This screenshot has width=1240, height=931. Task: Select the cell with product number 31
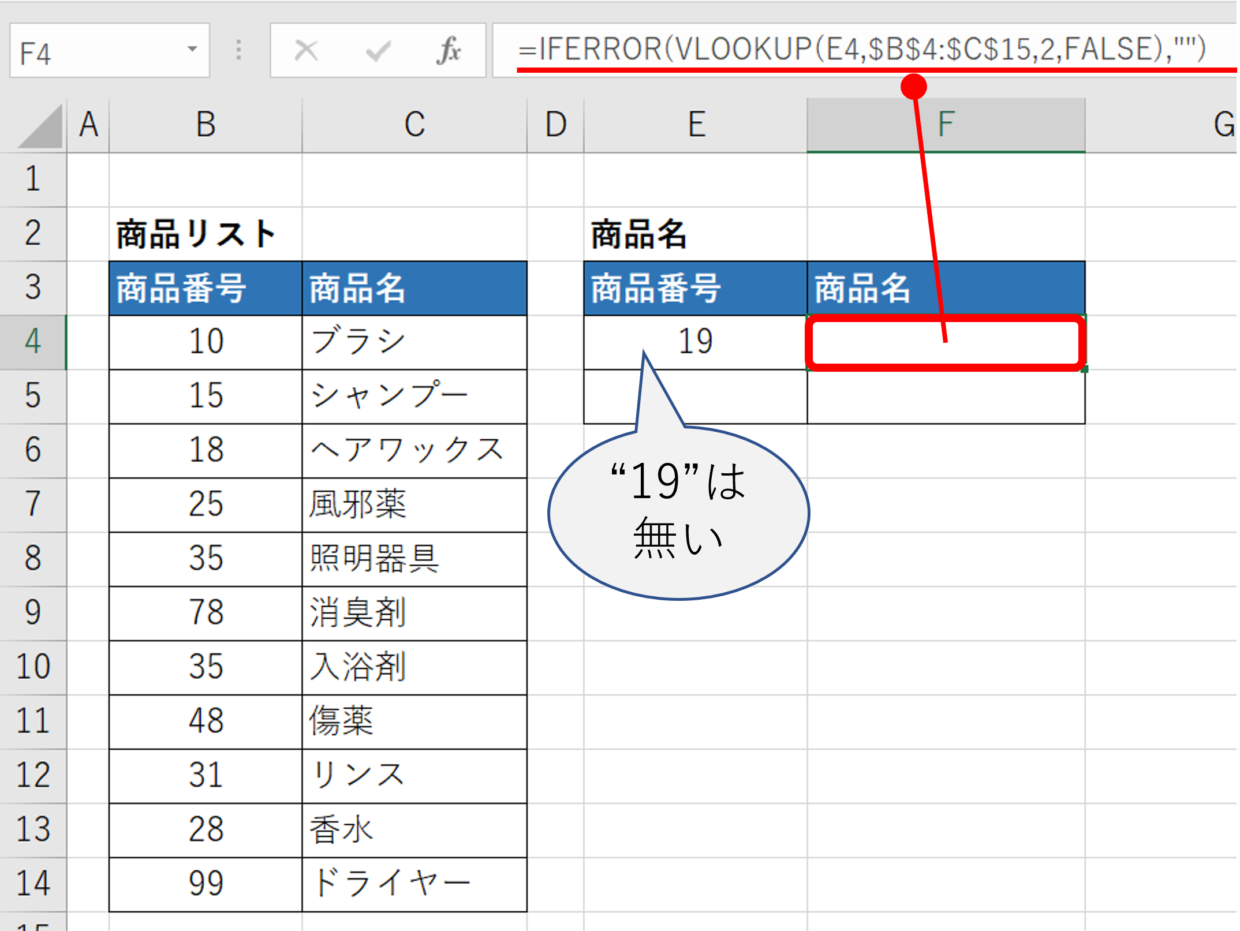coord(205,774)
